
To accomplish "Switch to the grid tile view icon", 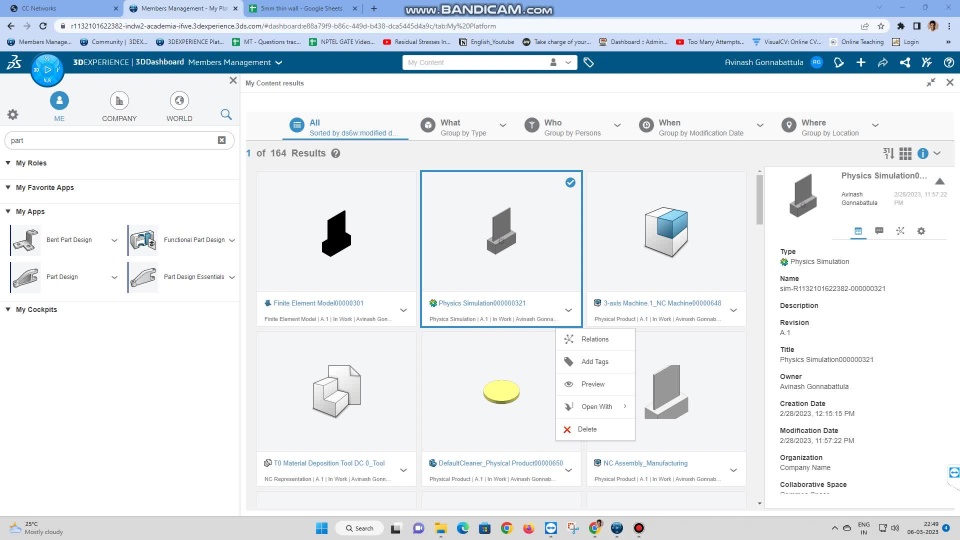I will pyautogui.click(x=906, y=153).
